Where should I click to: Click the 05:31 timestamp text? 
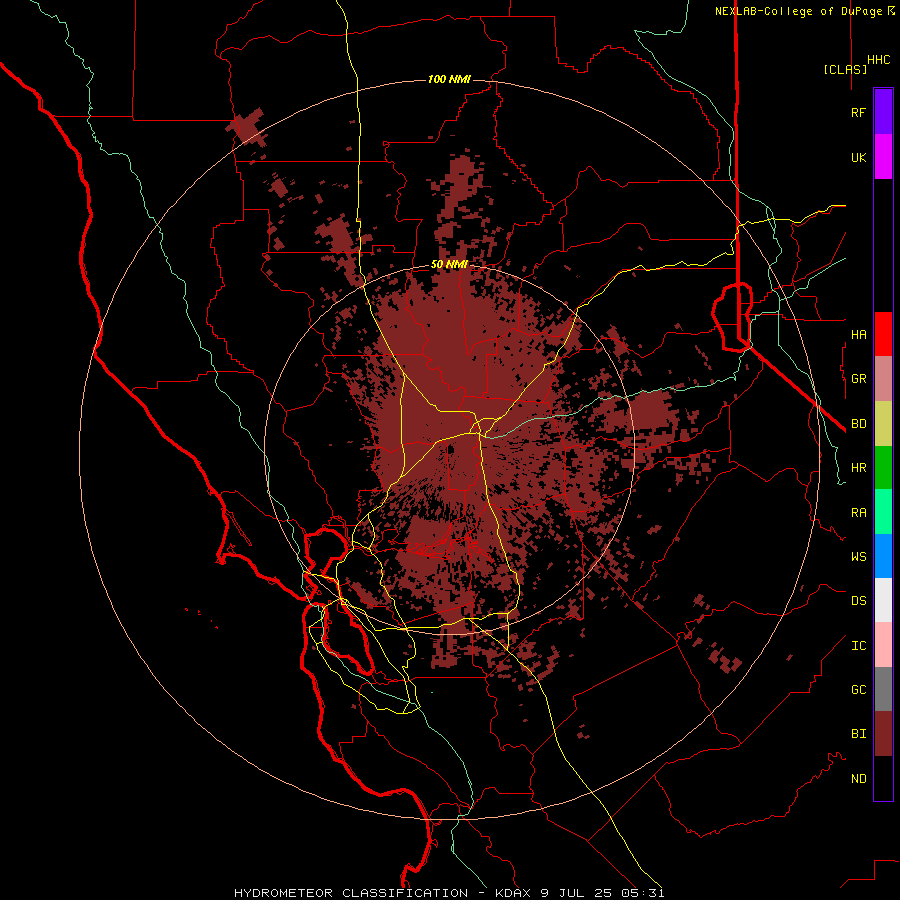pos(642,893)
